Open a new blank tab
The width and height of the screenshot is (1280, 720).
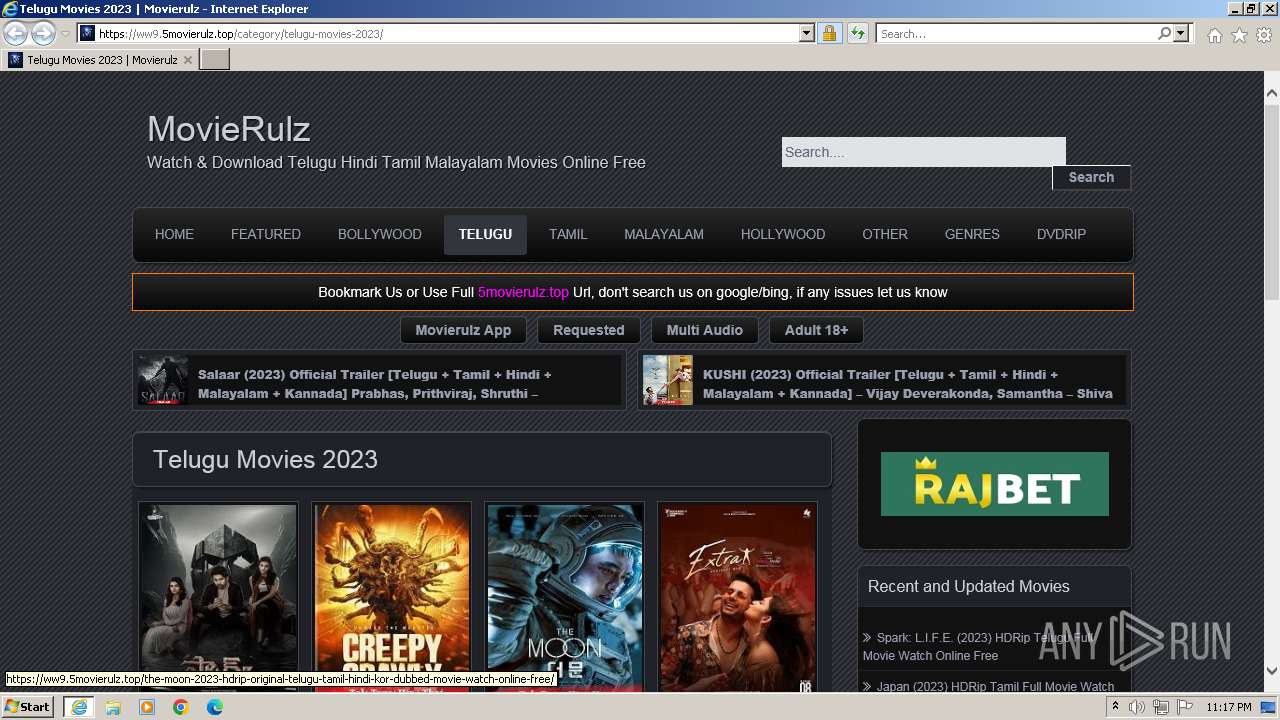tap(215, 60)
